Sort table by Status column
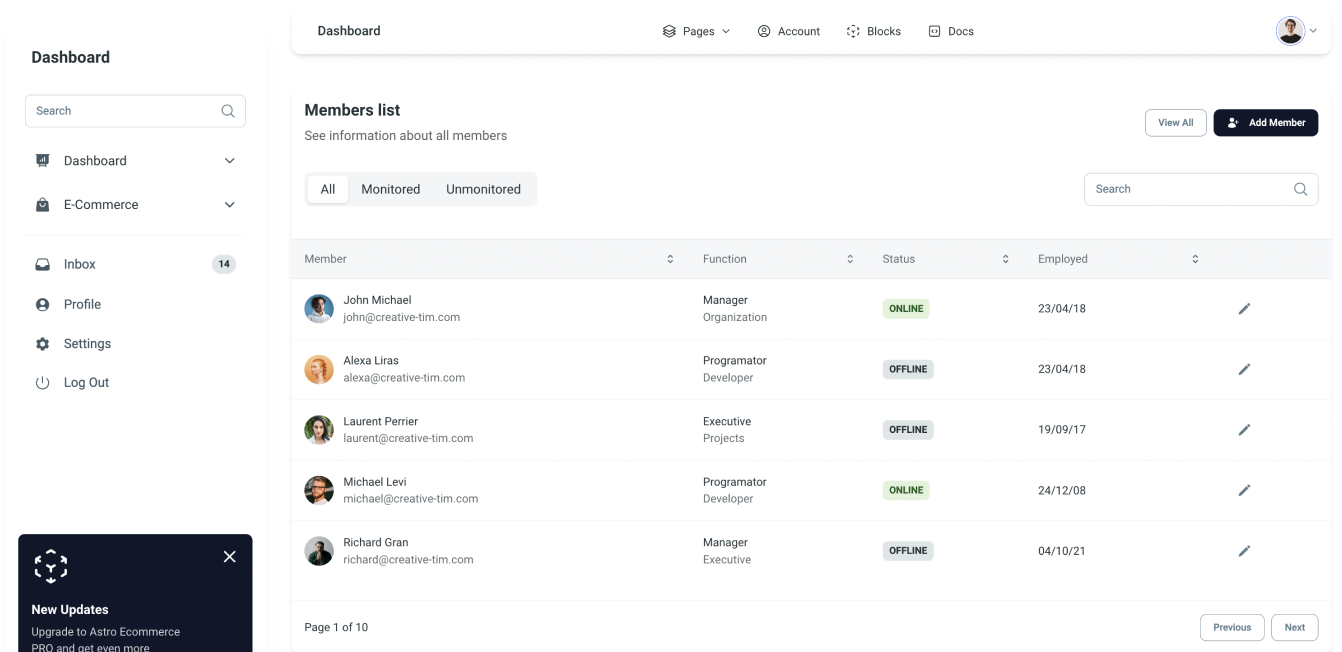Screen dimensions: 1342x652 click(x=1005, y=259)
